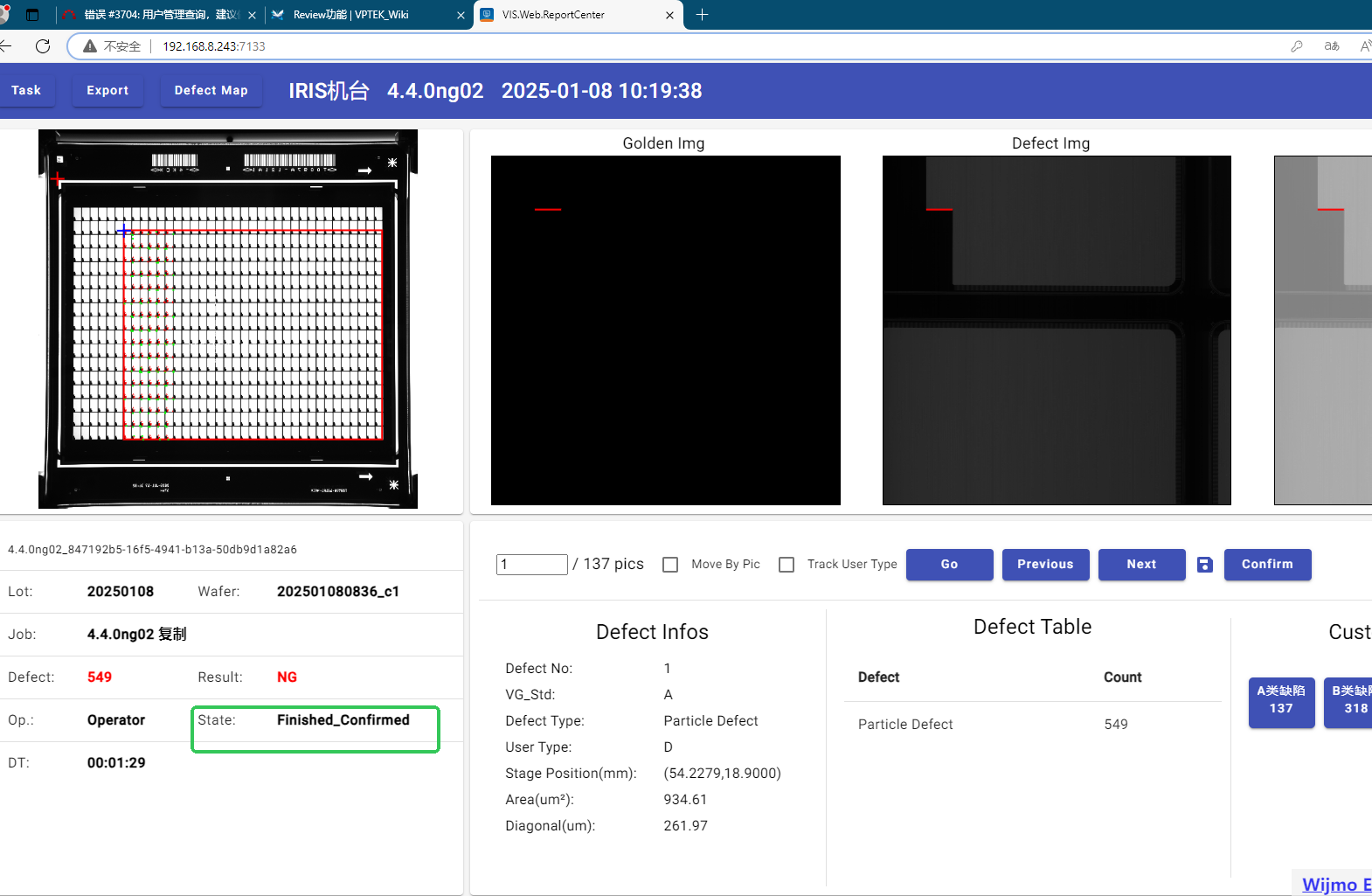Screen dimensions: 1372x896
Task: Open the Task menu button
Action: coord(26,91)
